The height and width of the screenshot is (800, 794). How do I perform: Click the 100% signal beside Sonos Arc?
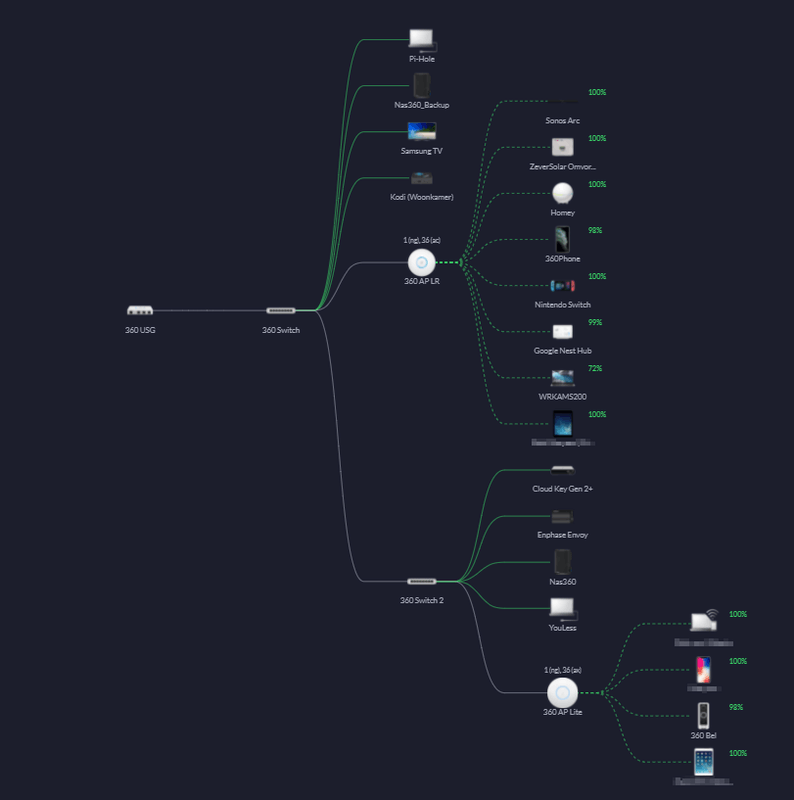pos(597,92)
